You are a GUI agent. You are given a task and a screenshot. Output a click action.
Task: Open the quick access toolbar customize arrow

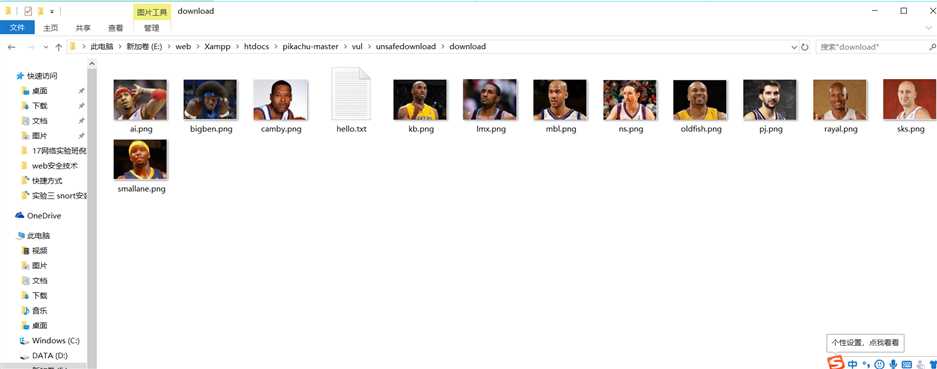click(52, 11)
